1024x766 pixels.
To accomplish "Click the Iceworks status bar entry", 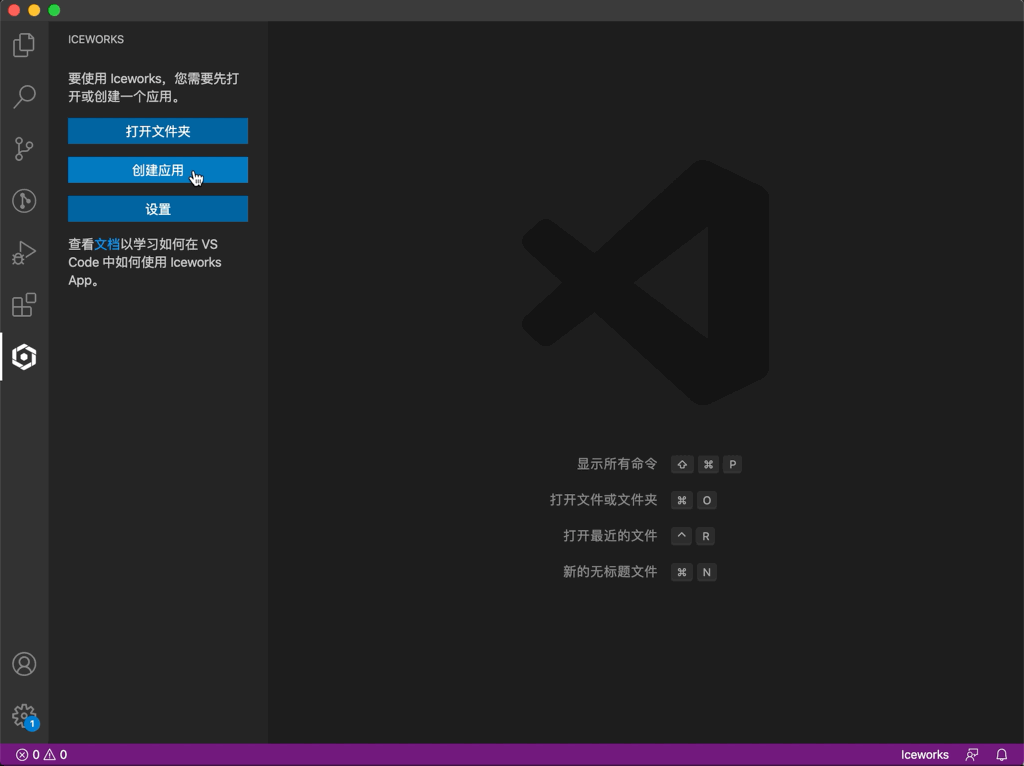I will (x=925, y=755).
